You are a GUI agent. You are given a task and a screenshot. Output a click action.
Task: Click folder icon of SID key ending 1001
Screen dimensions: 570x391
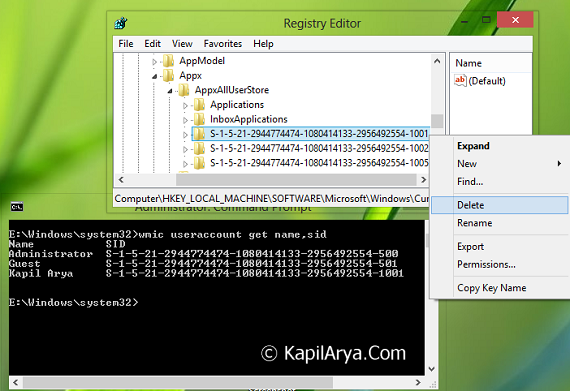coord(199,134)
